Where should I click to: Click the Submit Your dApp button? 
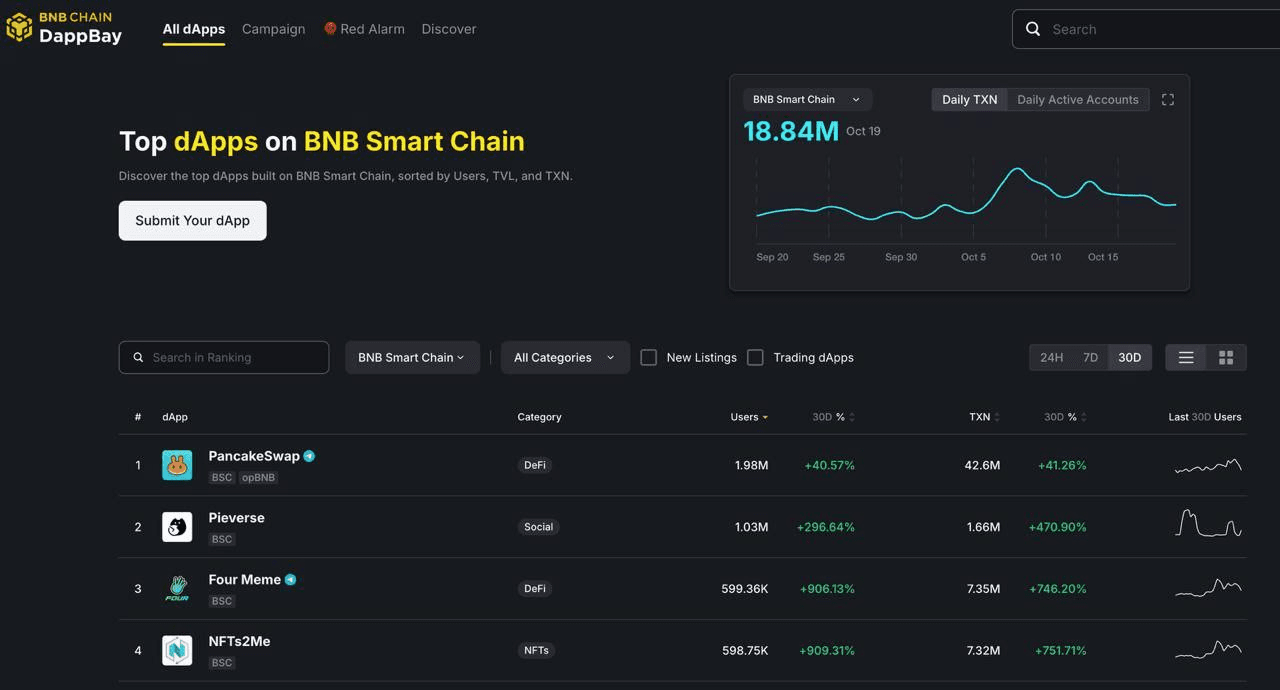[x=193, y=221]
